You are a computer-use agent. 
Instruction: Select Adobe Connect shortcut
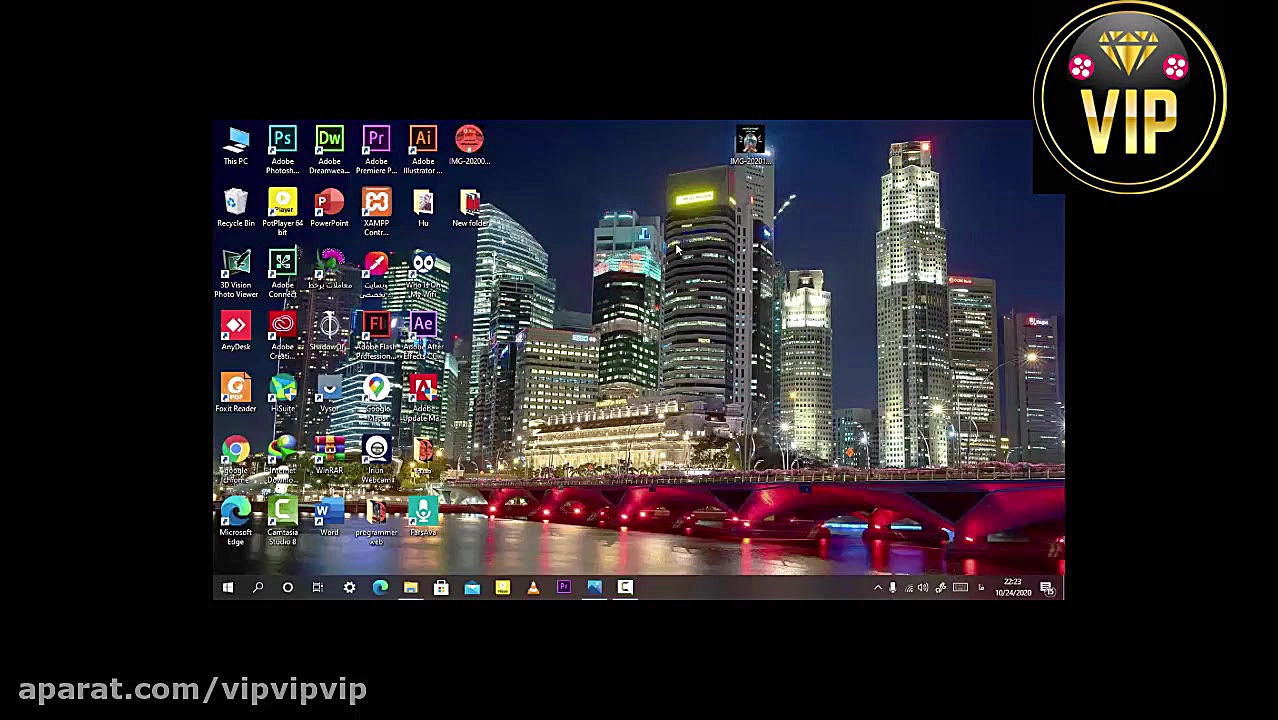(x=283, y=273)
